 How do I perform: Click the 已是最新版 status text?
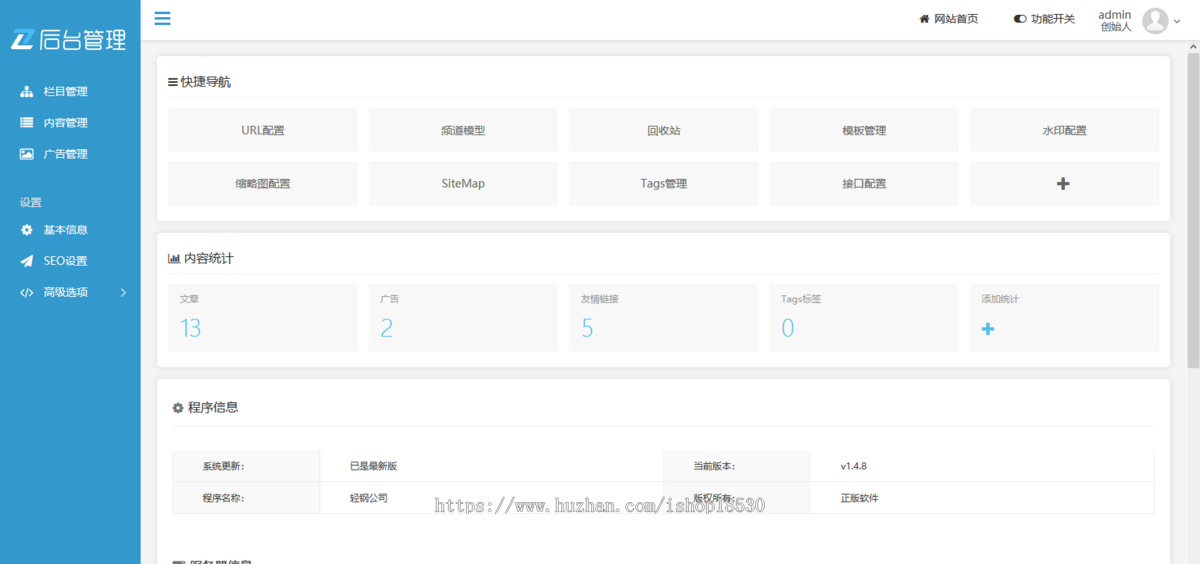coord(374,466)
